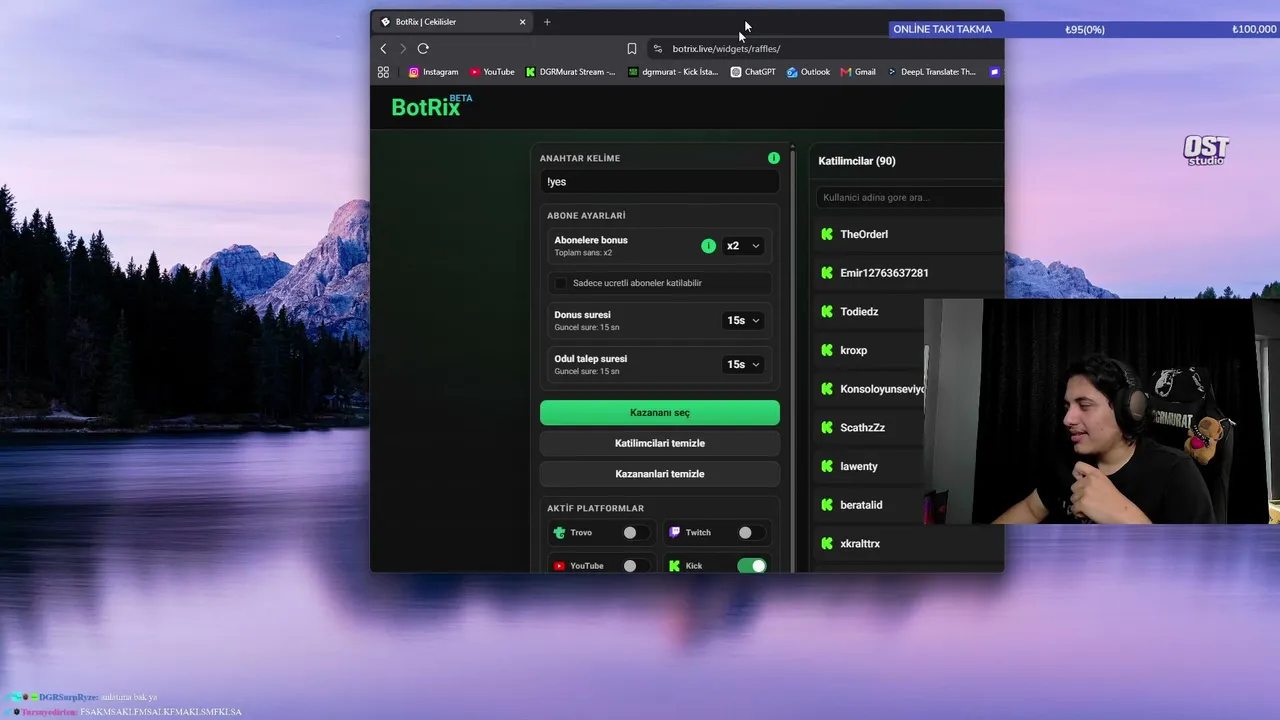Check Sadece ucretli aboneler katilabilir
The width and height of the screenshot is (1280, 720).
[x=561, y=283]
